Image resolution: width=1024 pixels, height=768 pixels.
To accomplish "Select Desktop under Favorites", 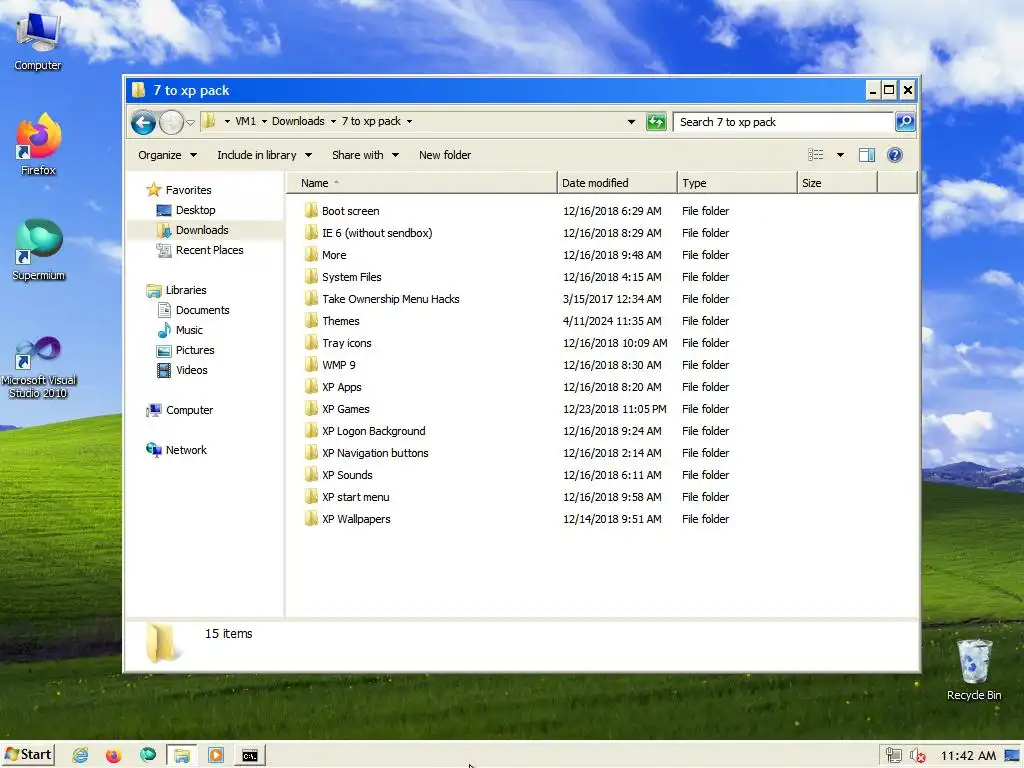I will 195,210.
